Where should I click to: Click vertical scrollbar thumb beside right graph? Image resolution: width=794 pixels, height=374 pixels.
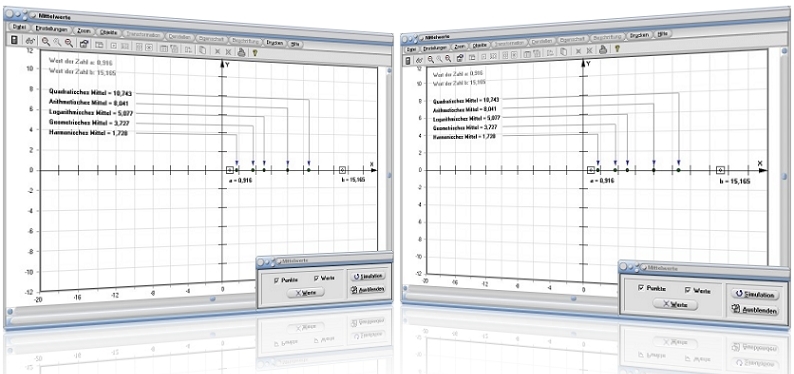784,176
